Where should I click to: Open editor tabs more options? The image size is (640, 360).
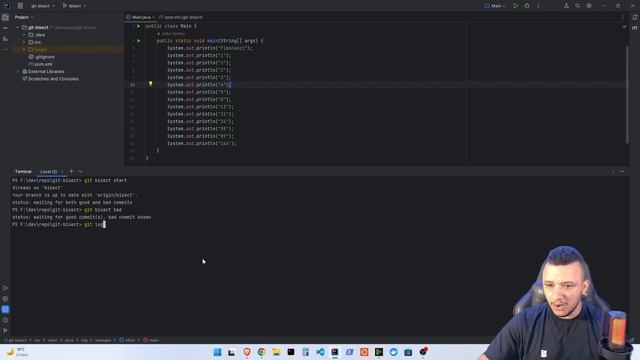pyautogui.click(x=622, y=18)
